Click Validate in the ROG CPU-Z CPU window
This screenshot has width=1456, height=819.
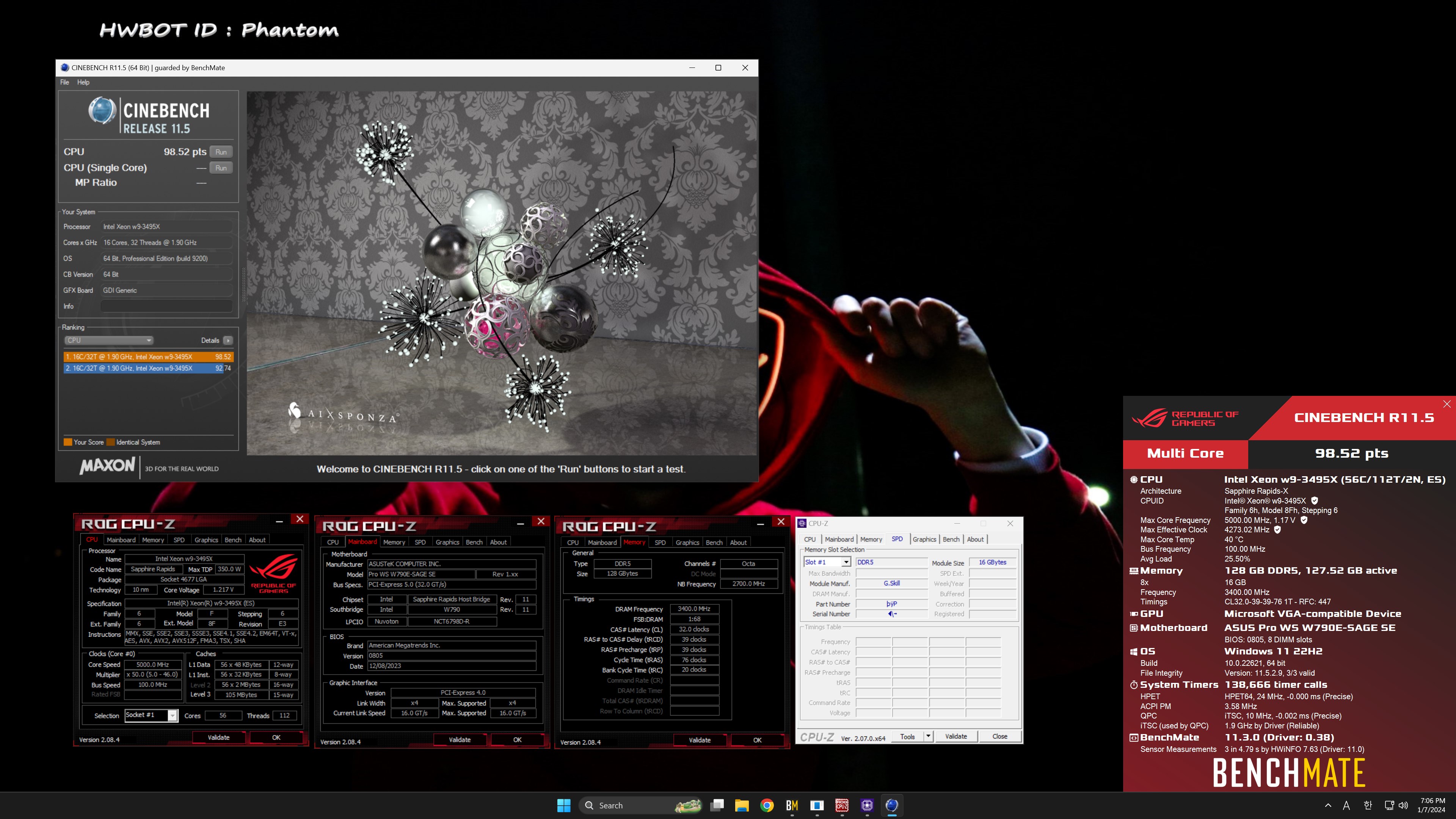219,737
